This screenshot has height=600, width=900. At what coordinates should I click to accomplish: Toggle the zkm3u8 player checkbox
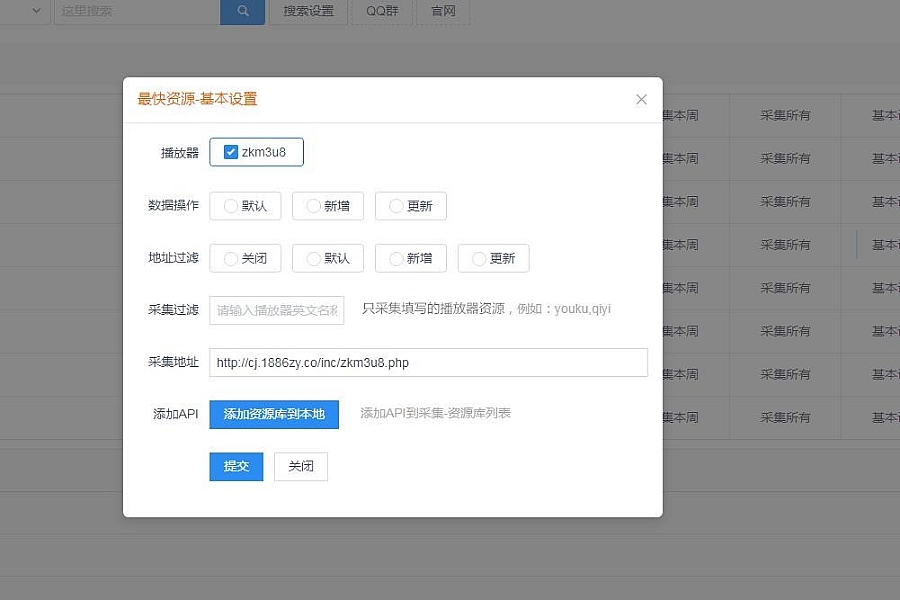231,152
